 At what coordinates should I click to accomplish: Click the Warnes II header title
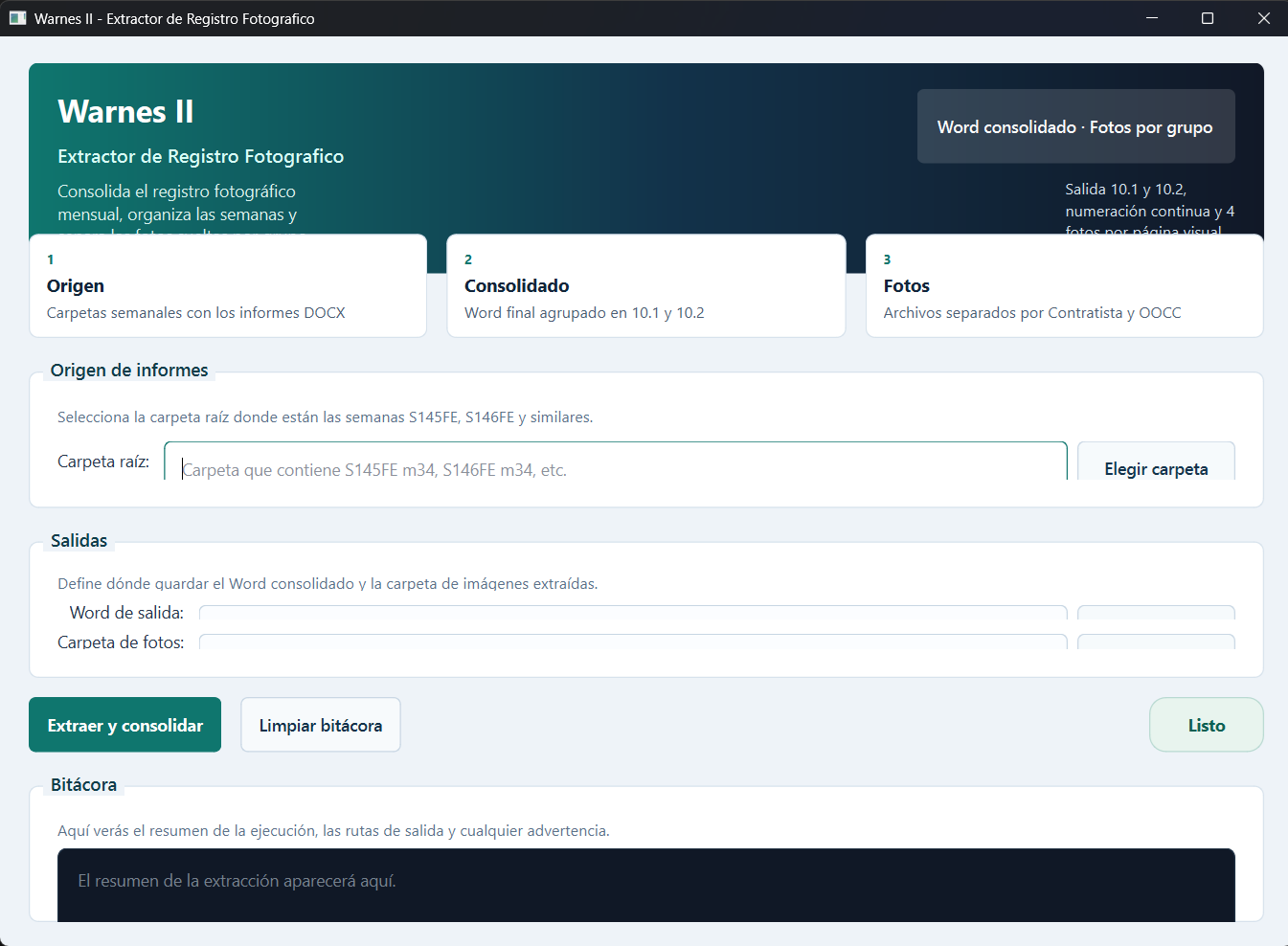125,112
